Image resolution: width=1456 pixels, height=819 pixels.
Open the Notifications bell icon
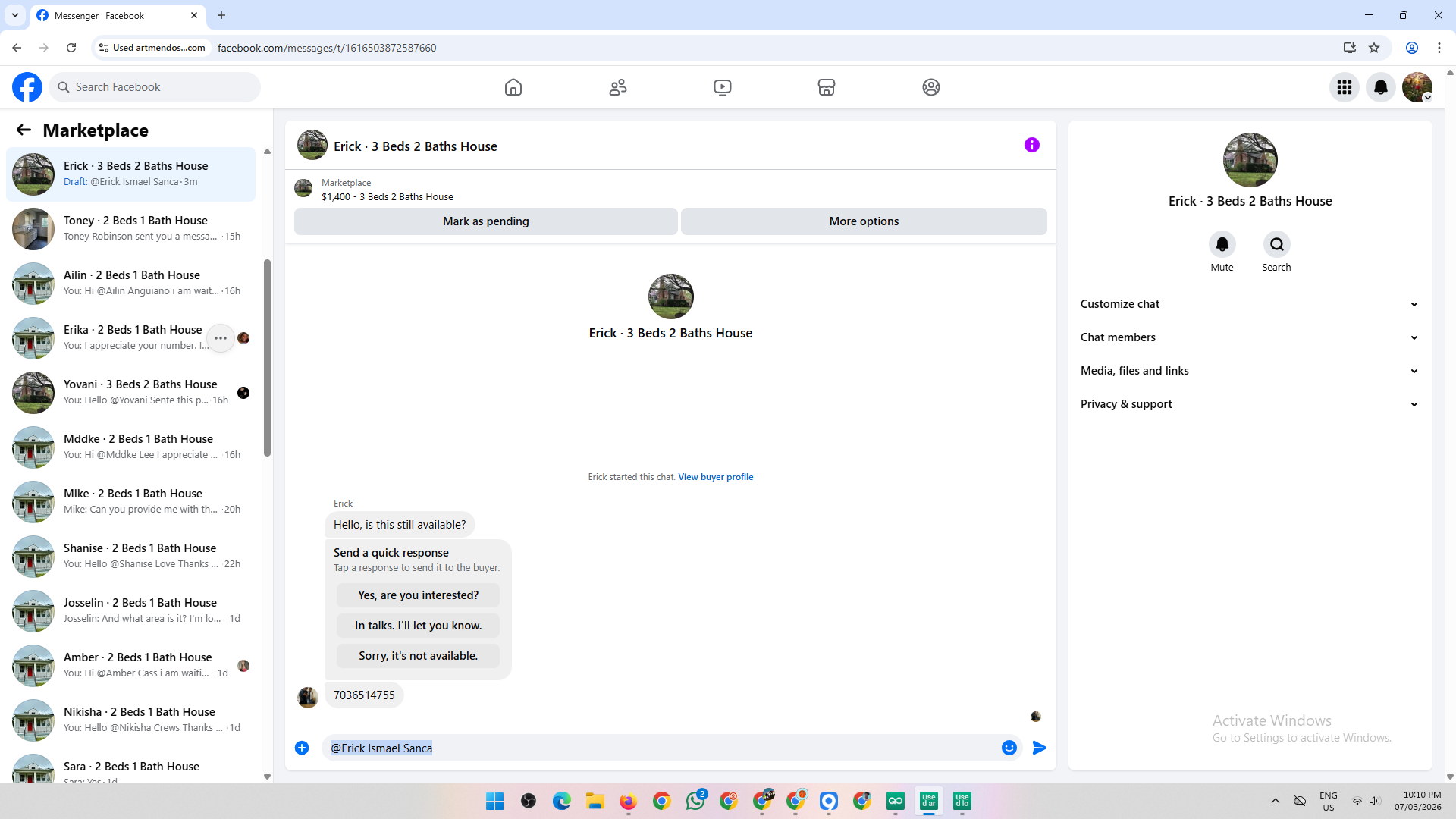1381,87
